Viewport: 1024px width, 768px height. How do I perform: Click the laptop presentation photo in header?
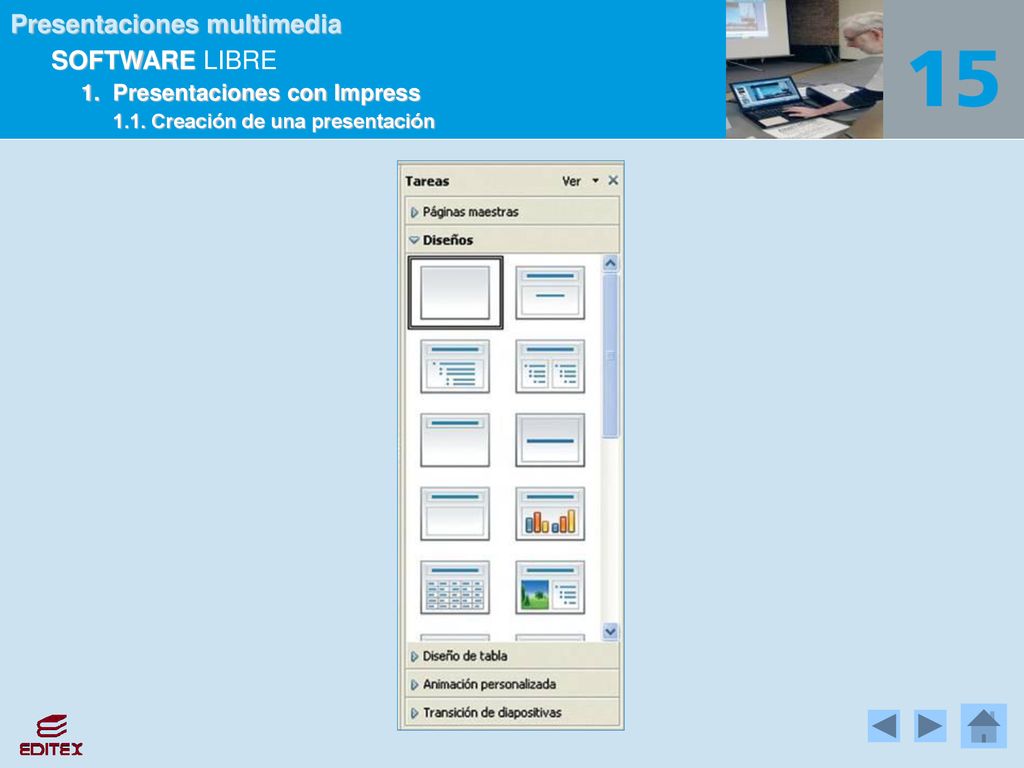click(805, 69)
